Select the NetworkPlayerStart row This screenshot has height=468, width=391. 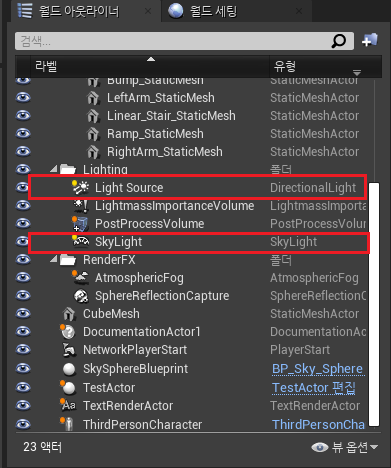click(192, 350)
